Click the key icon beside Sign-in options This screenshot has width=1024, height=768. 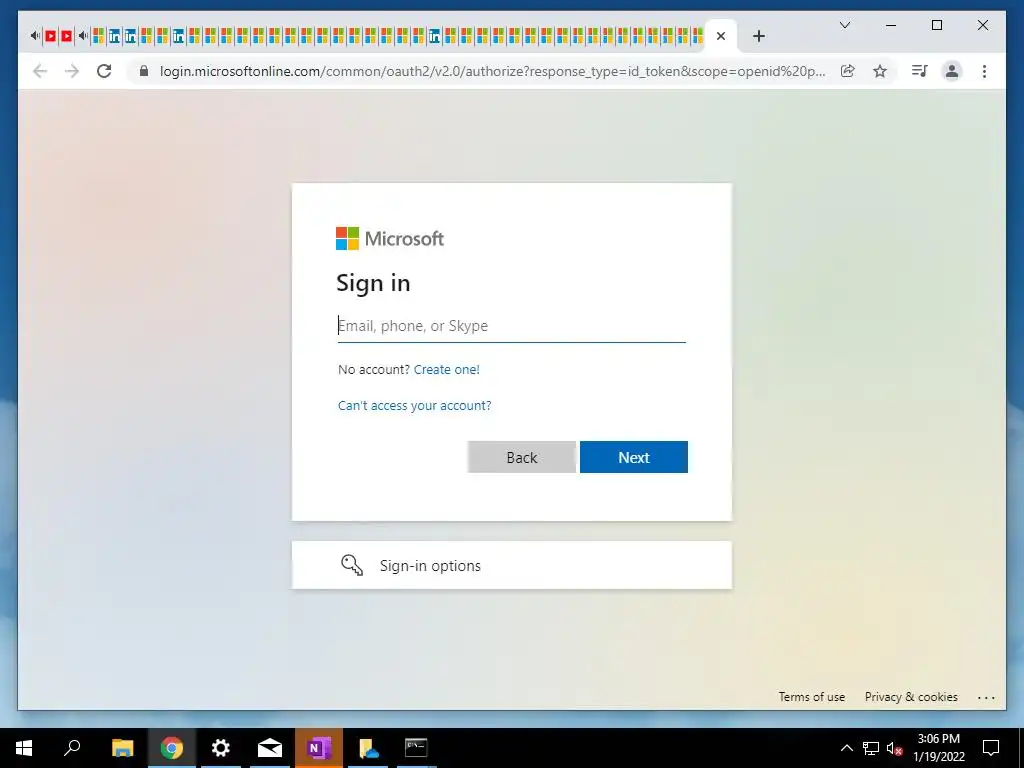point(352,565)
